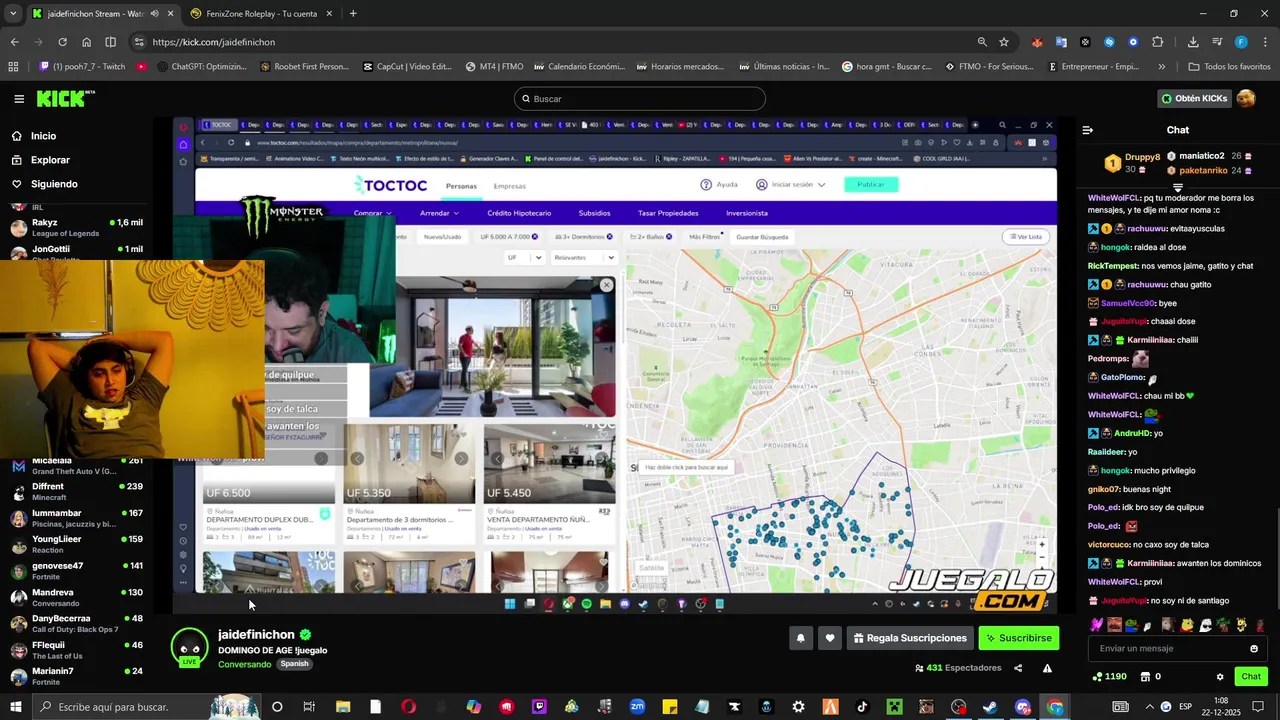Screen dimensions: 1280x720
Task: Open DanyBecerraa channel in sidebar
Action: [x=76, y=623]
